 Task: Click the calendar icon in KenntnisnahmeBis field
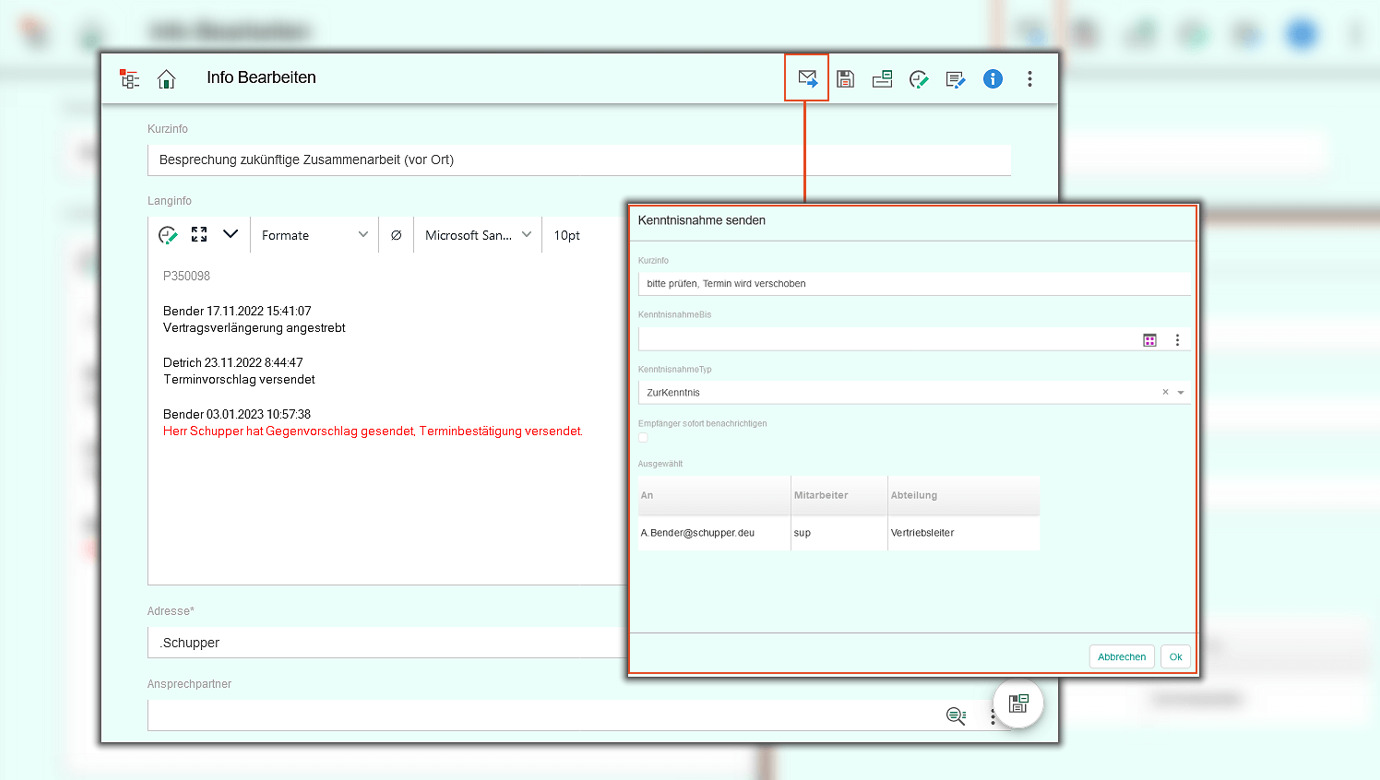[x=1150, y=340]
